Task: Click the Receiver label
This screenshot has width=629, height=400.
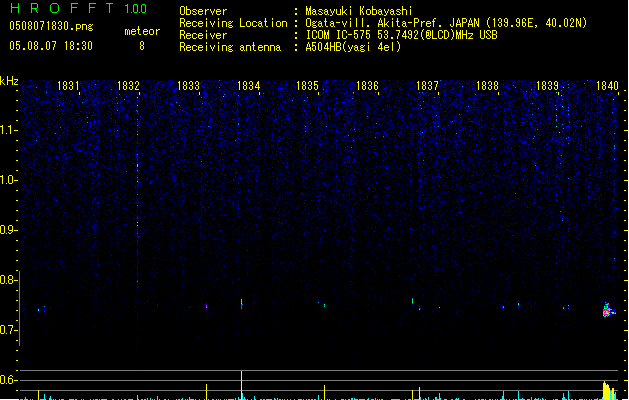Action: click(x=203, y=35)
